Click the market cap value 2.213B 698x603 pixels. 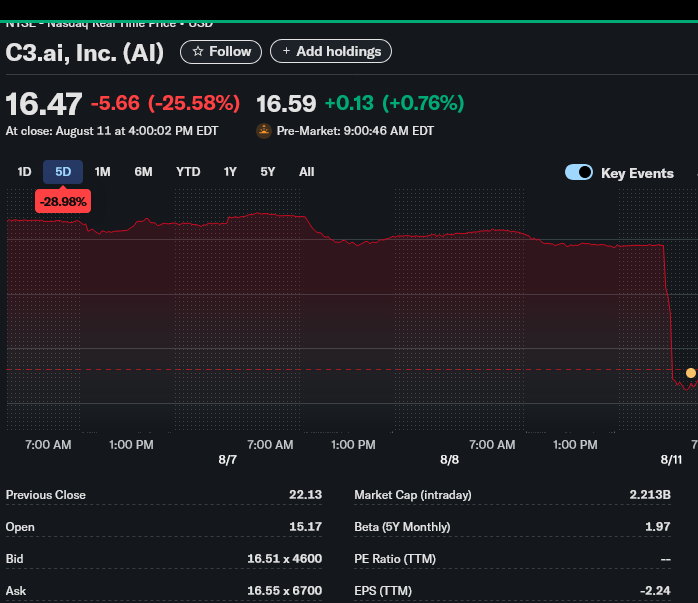point(650,494)
